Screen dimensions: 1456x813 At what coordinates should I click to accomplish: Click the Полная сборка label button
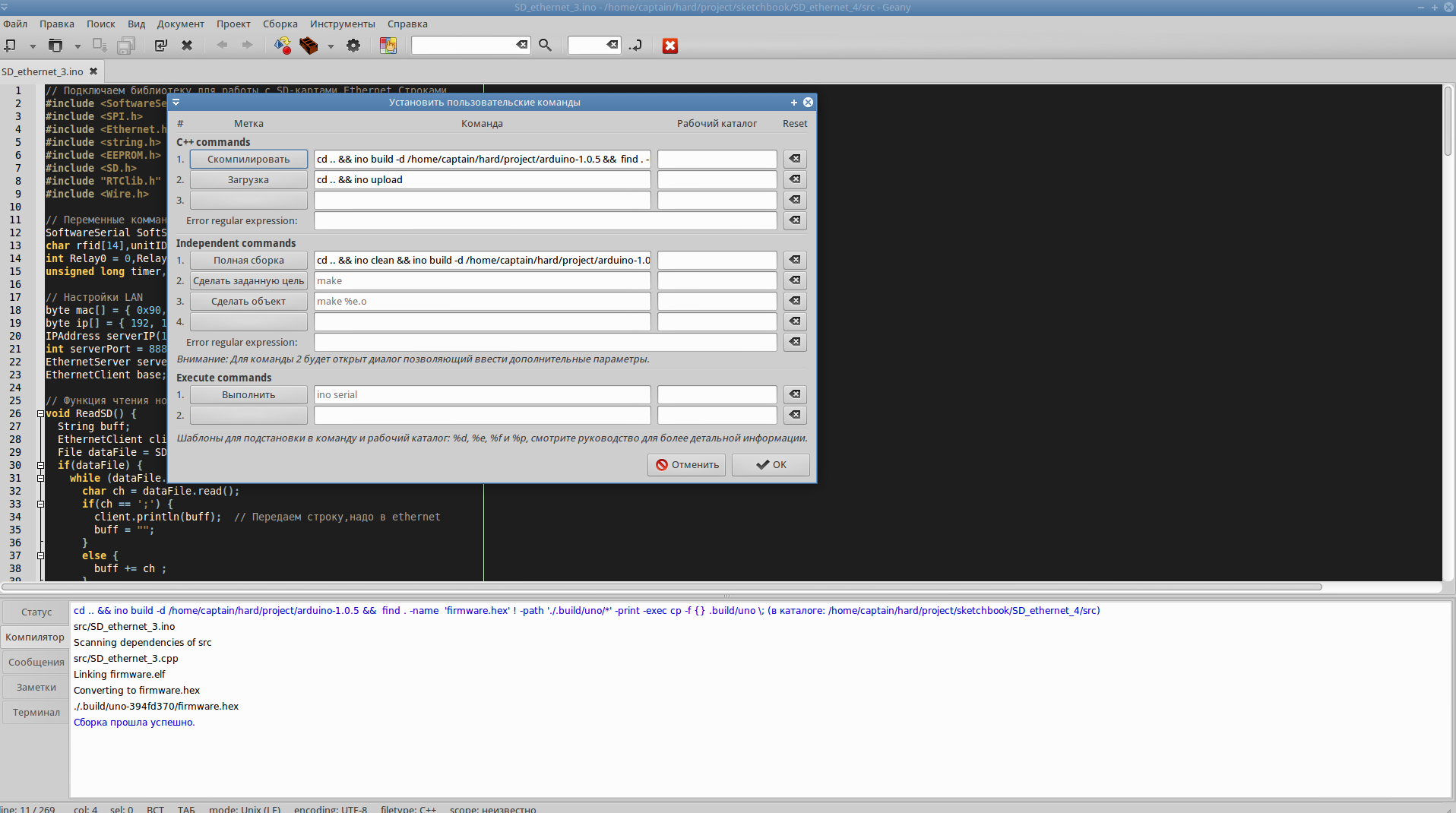pos(248,260)
